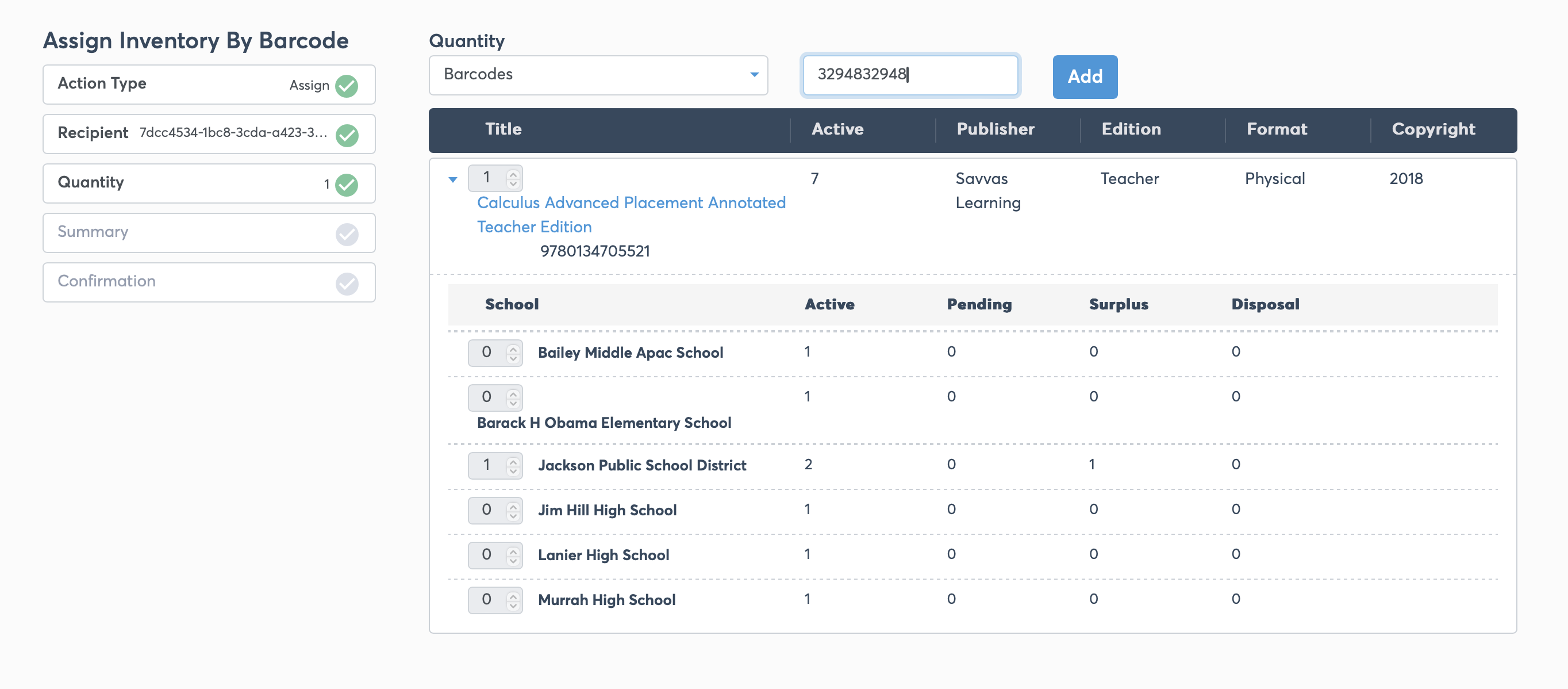Click the green checkmark beside Recipient step

pyautogui.click(x=347, y=135)
